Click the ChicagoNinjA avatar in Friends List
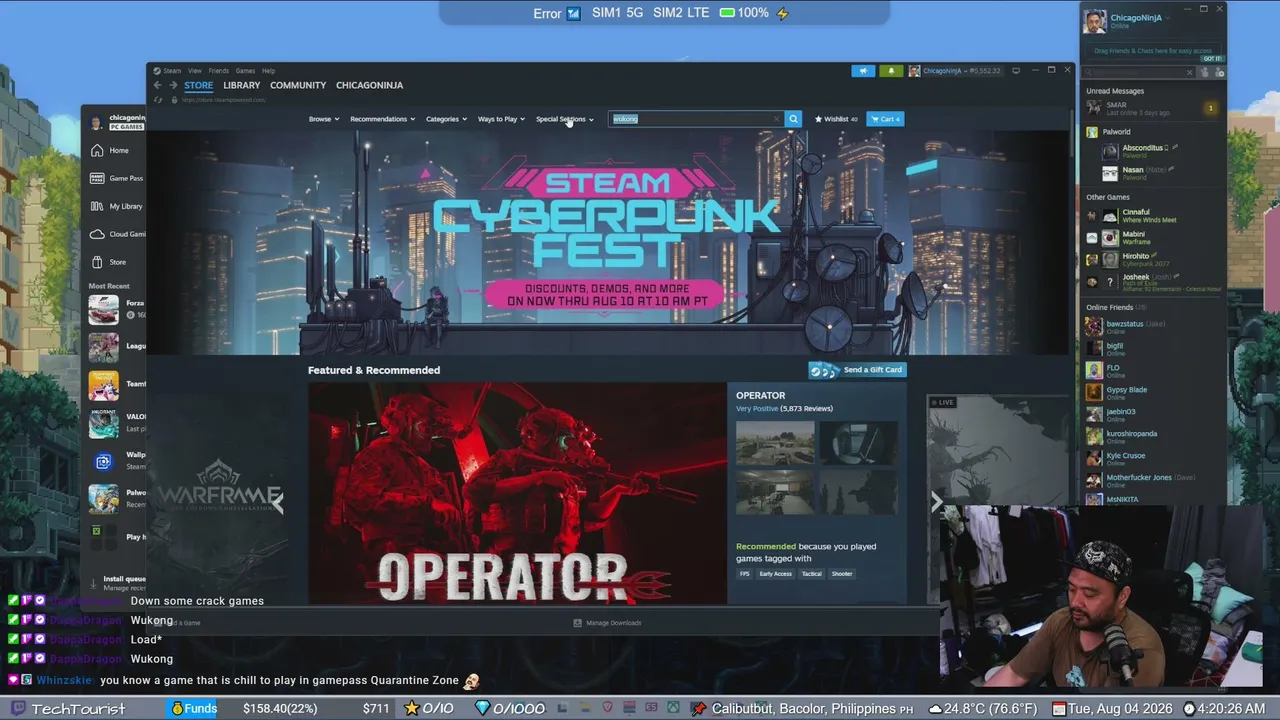Screen dimensions: 1280x720 click(x=1095, y=22)
